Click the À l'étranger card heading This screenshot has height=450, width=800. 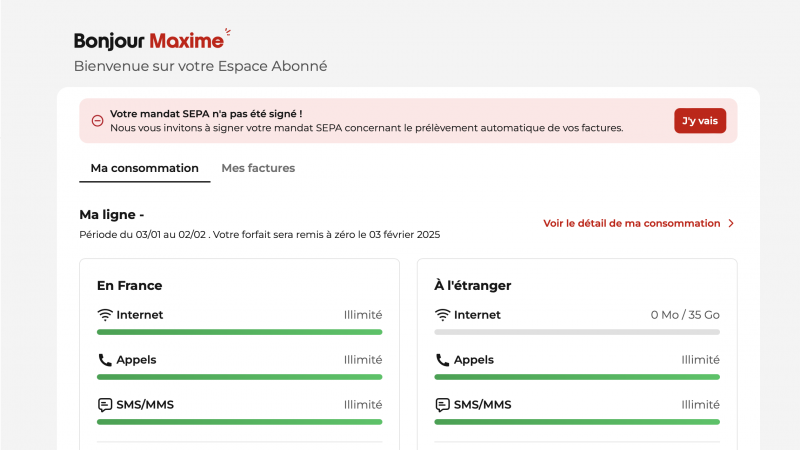pos(472,285)
